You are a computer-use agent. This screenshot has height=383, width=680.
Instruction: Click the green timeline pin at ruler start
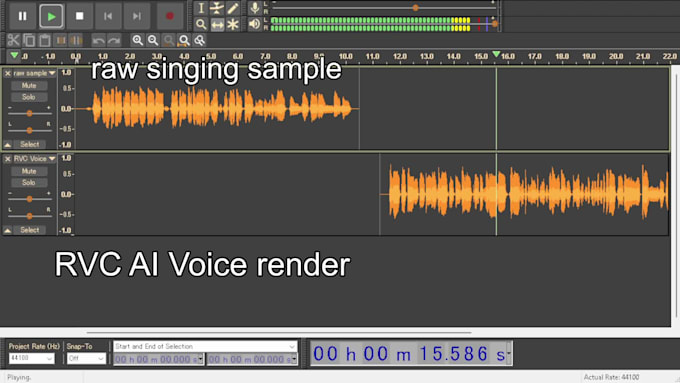14,56
